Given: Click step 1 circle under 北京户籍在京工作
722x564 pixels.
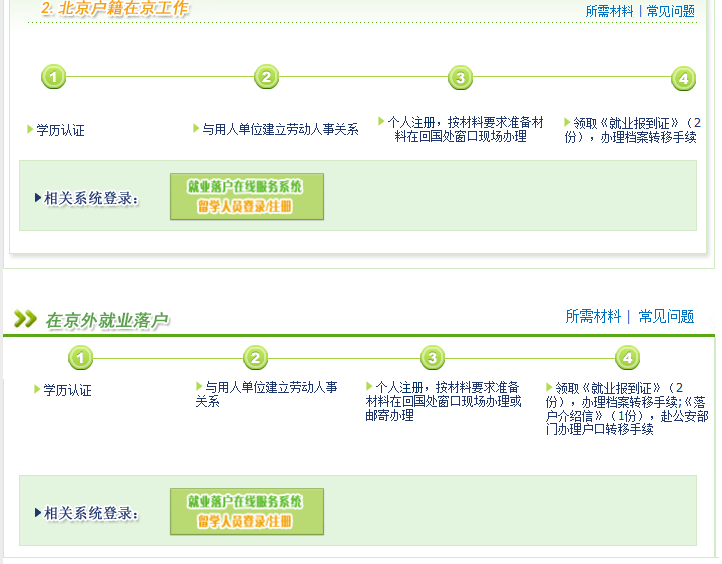Looking at the screenshot, I should pyautogui.click(x=54, y=77).
